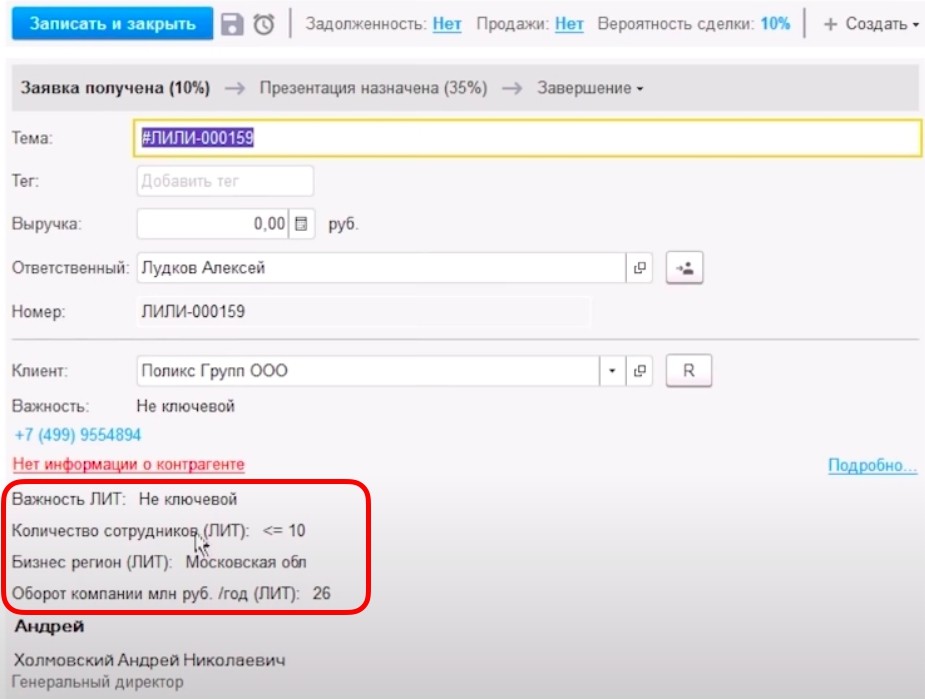Click the plus icon beside Создать

click(x=830, y=24)
